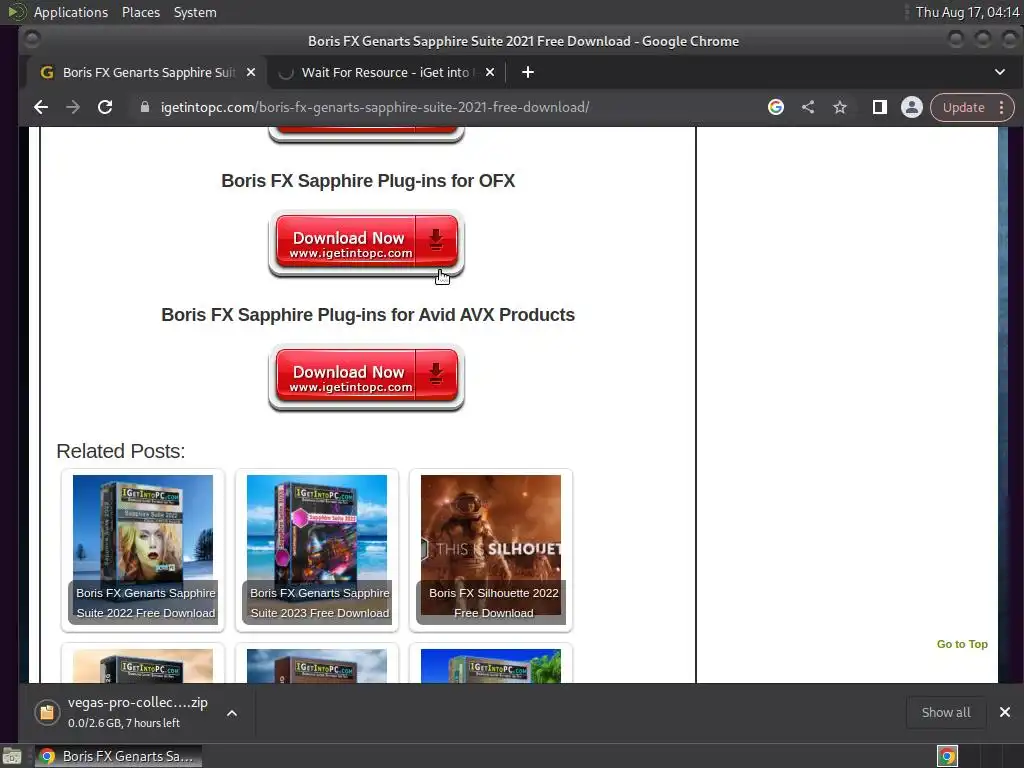Screen dimensions: 1024x768
Task: Expand tab search dropdown arrow
Action: (999, 72)
